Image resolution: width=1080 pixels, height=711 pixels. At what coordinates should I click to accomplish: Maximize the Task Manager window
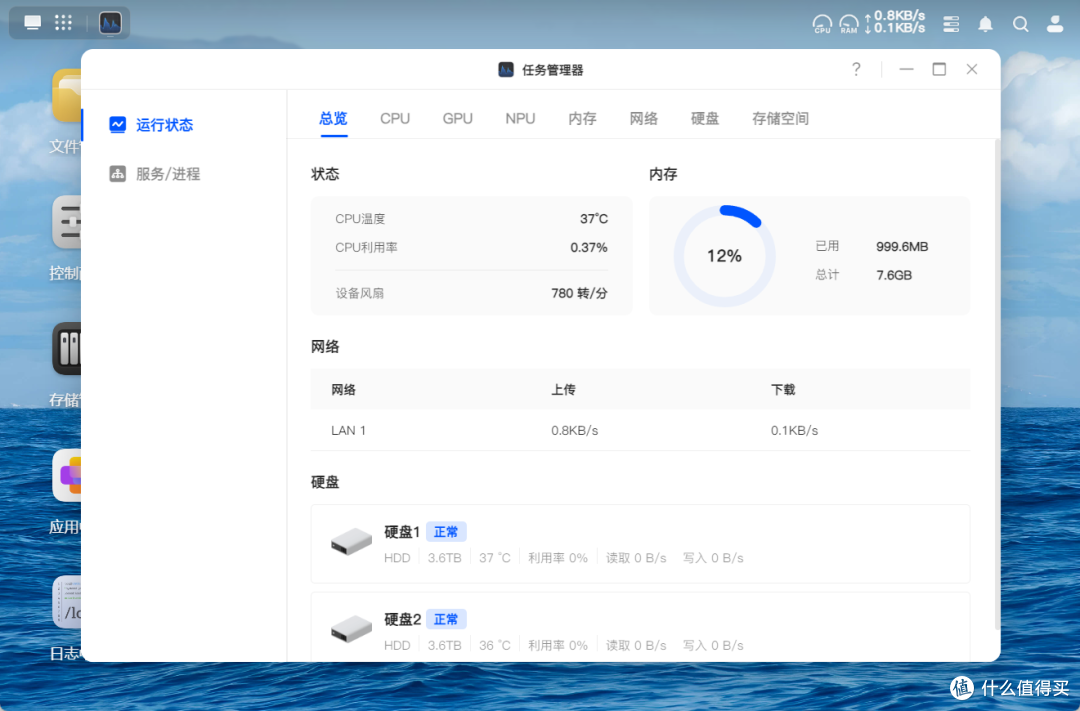coord(939,69)
